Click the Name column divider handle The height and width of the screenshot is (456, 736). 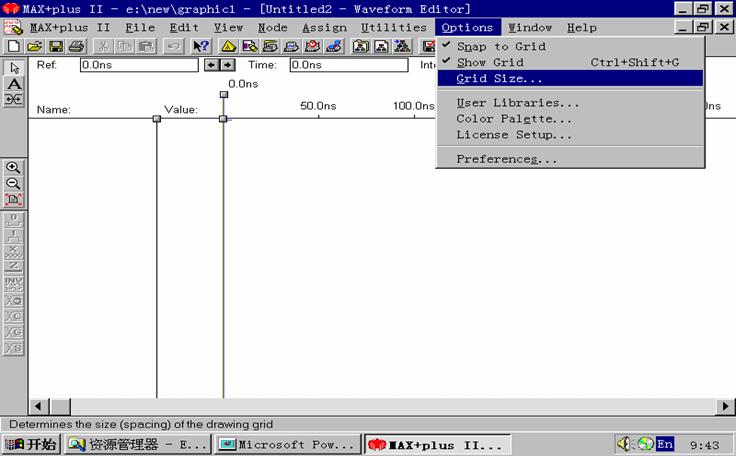click(x=157, y=119)
